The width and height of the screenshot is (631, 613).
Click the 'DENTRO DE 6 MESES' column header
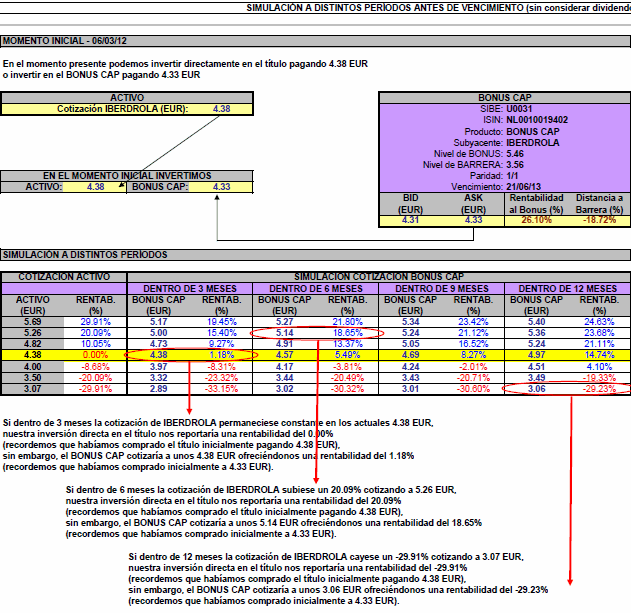(x=316, y=289)
